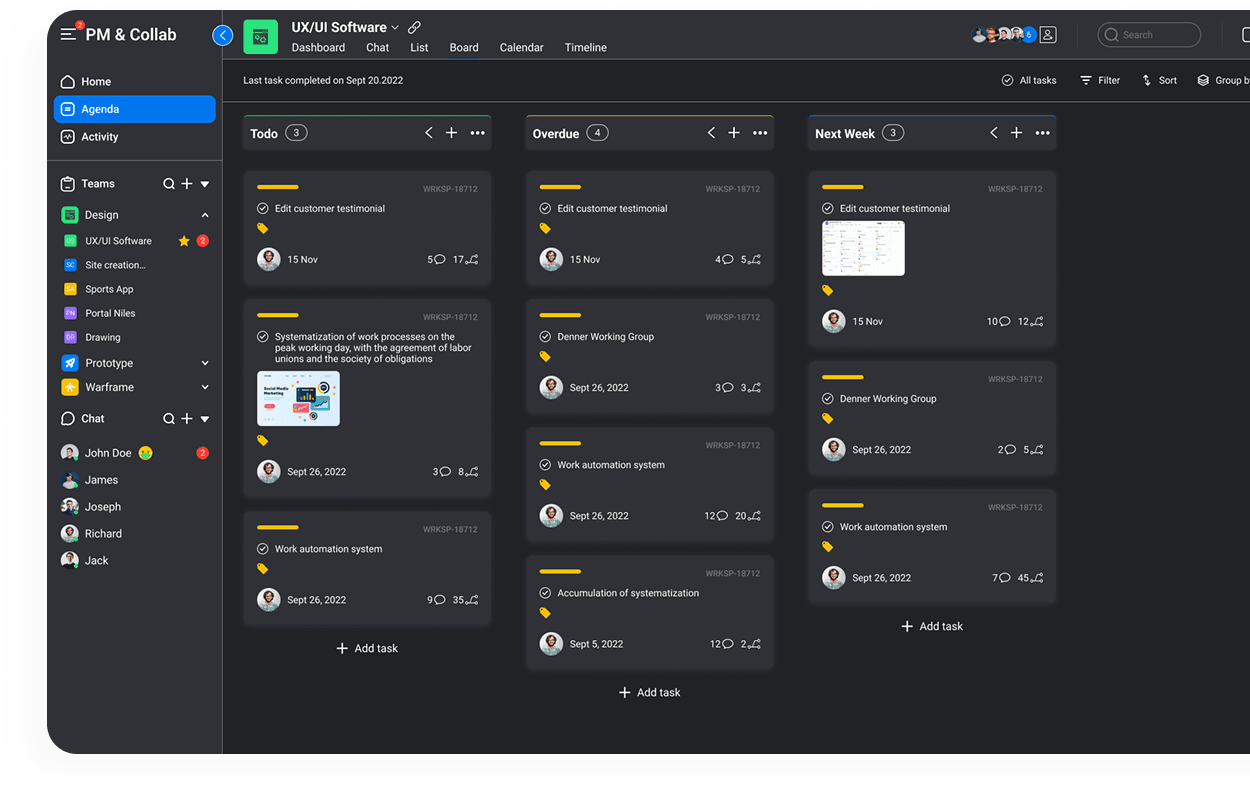
Task: Open Agenda in the sidebar
Action: coord(134,109)
